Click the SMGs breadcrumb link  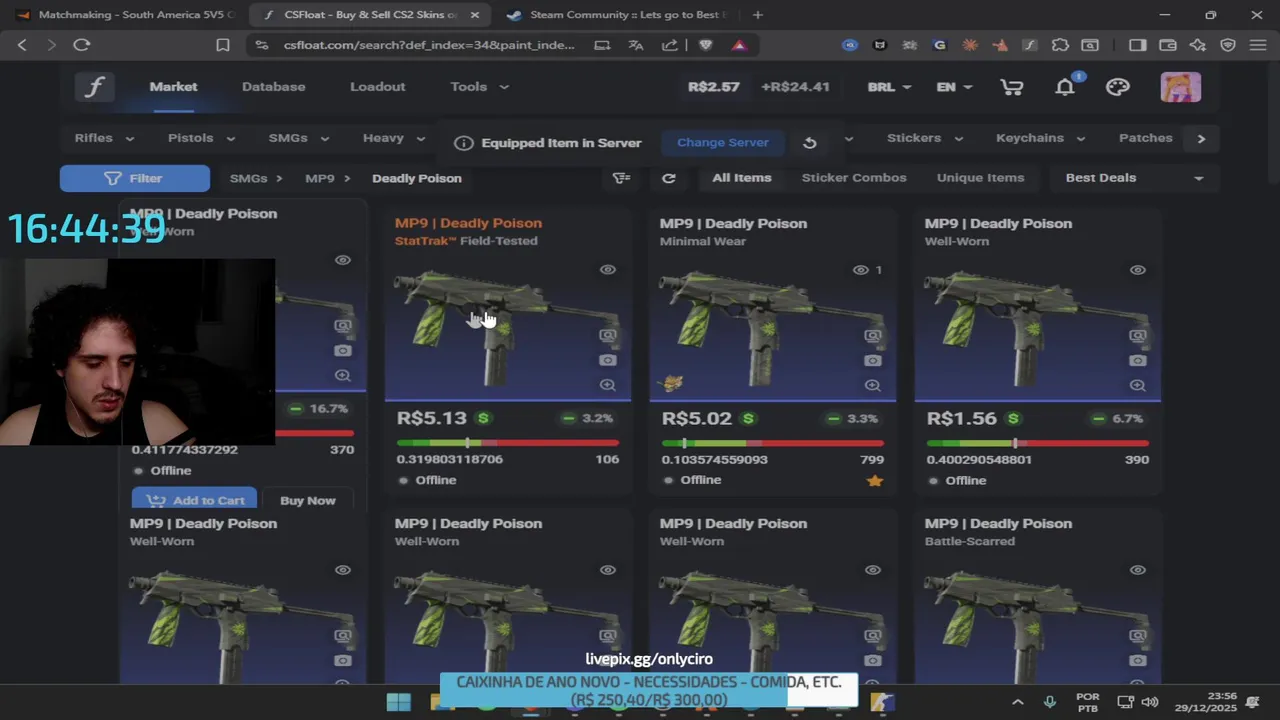pos(248,178)
